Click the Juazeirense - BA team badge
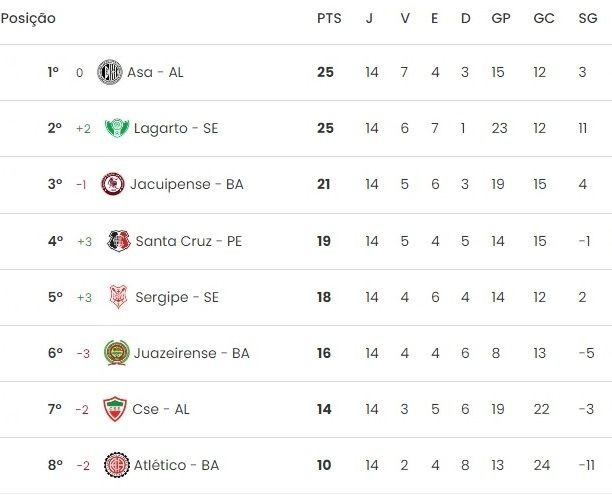 116,353
